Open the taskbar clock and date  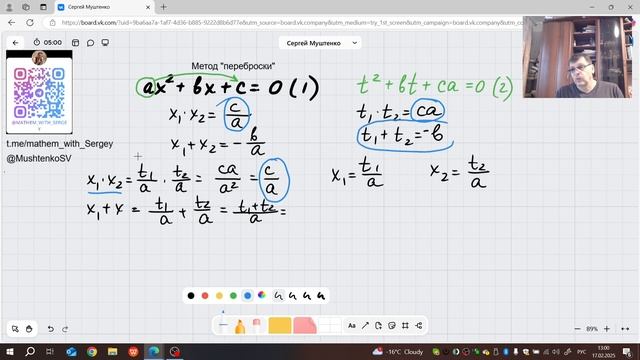pyautogui.click(x=603, y=351)
